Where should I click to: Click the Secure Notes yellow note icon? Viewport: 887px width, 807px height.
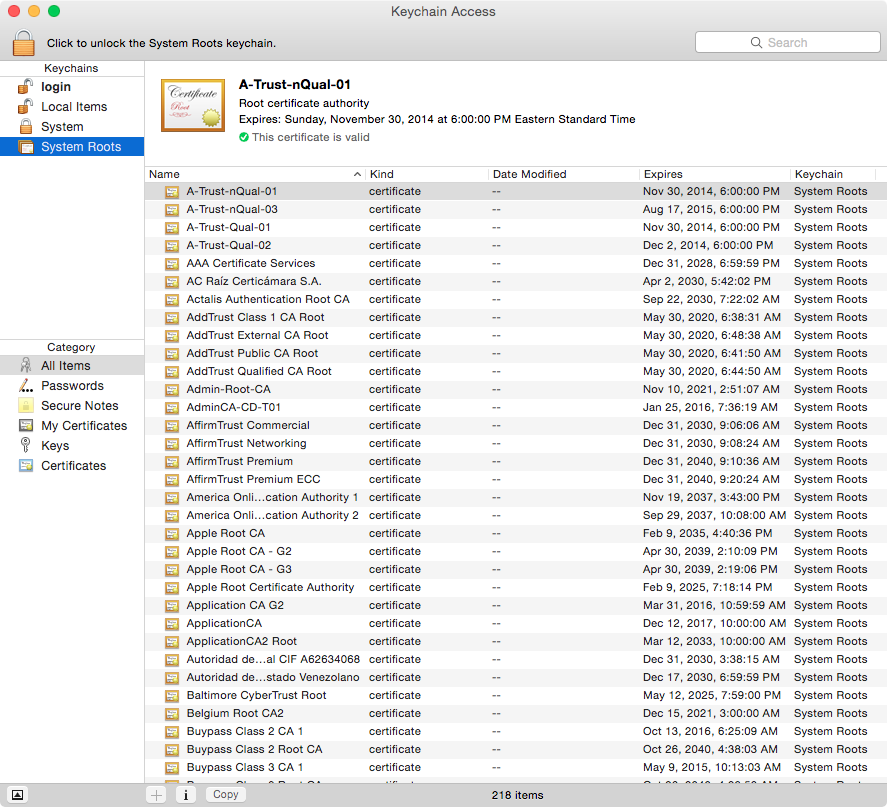[x=25, y=405]
